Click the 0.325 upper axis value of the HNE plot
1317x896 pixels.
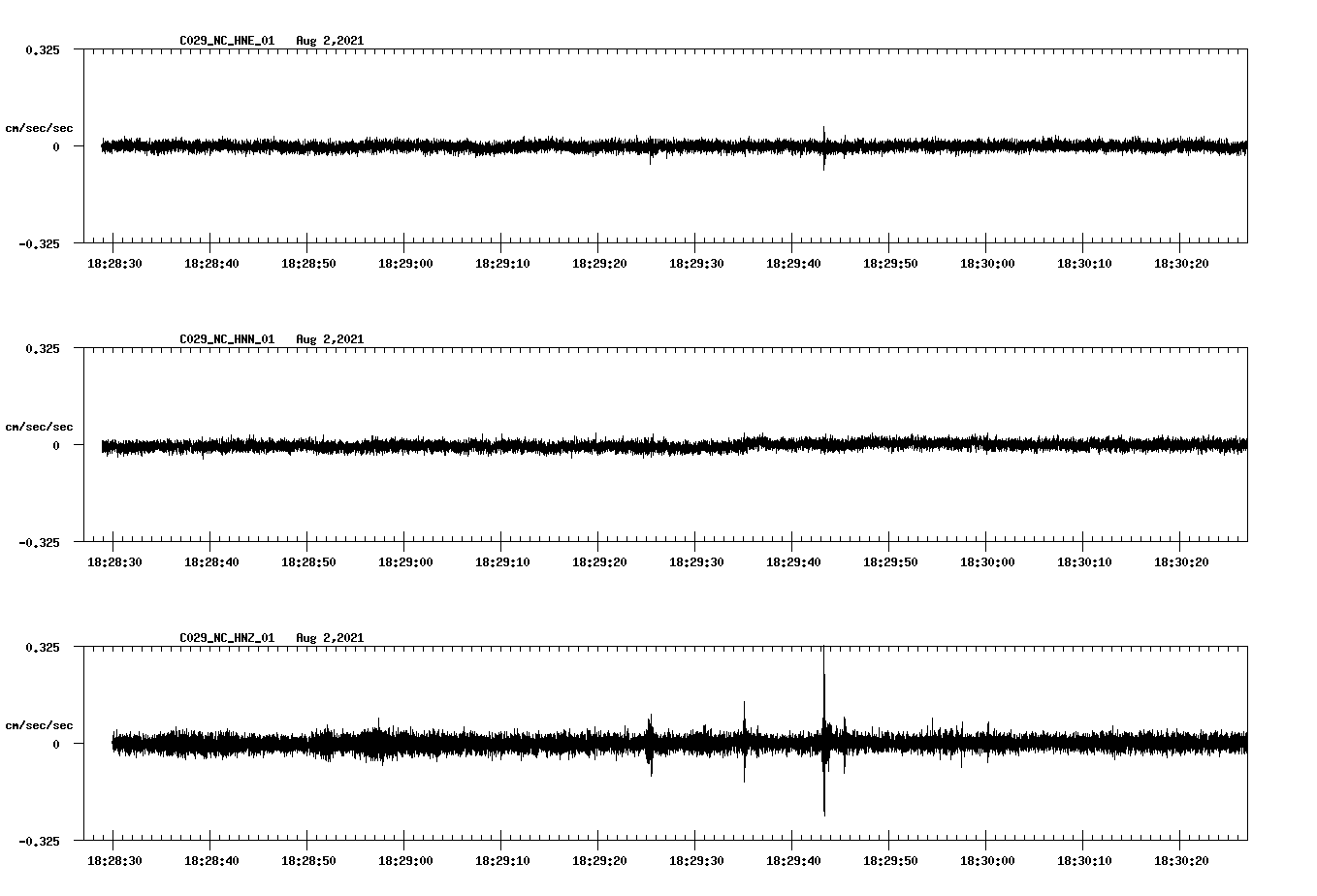pos(42,49)
